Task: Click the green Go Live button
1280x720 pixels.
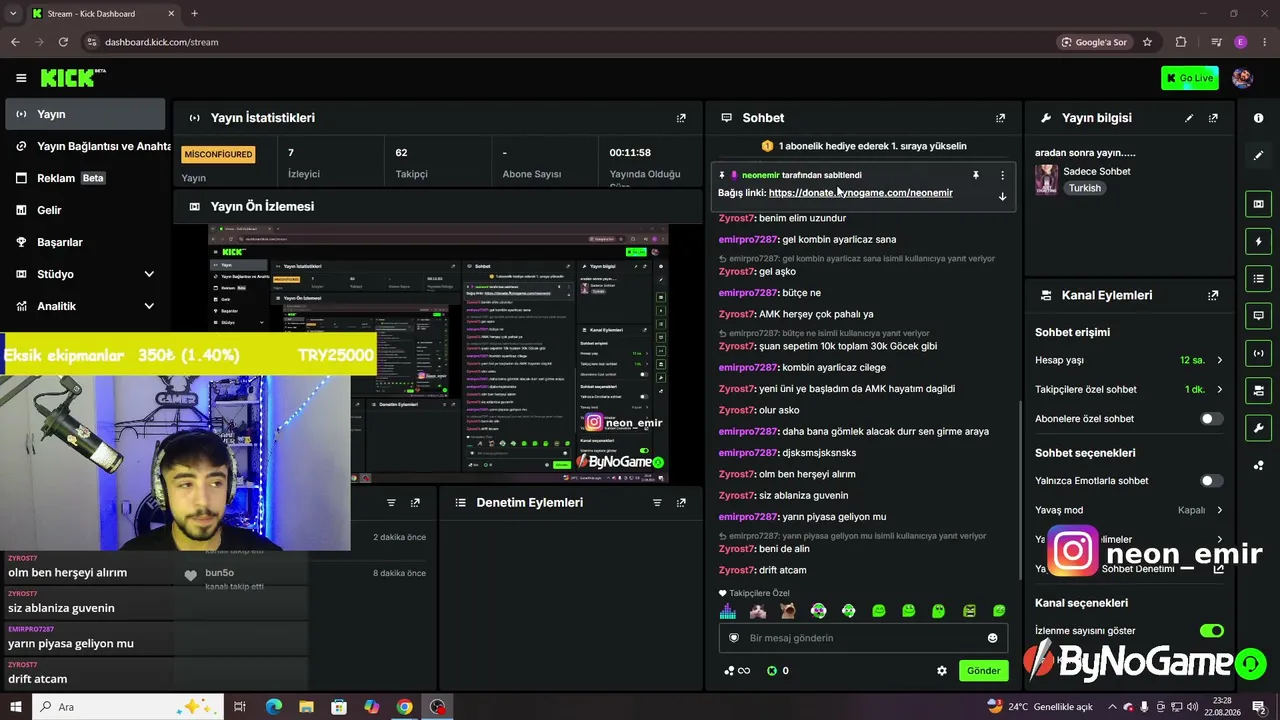Action: (1189, 78)
